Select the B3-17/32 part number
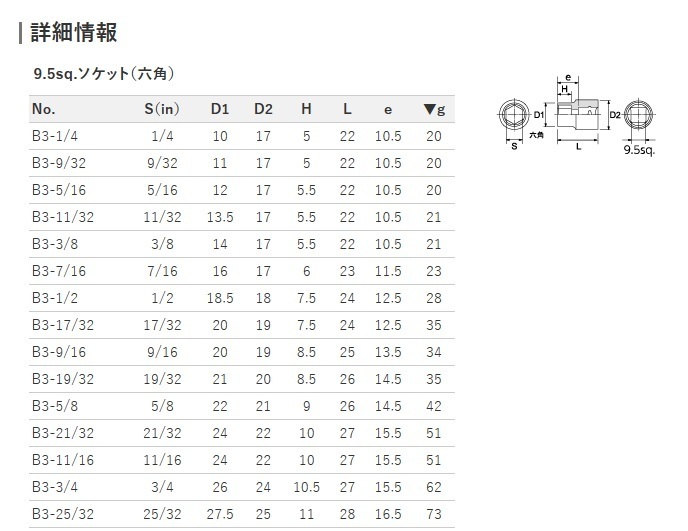688x531 pixels. 63,325
